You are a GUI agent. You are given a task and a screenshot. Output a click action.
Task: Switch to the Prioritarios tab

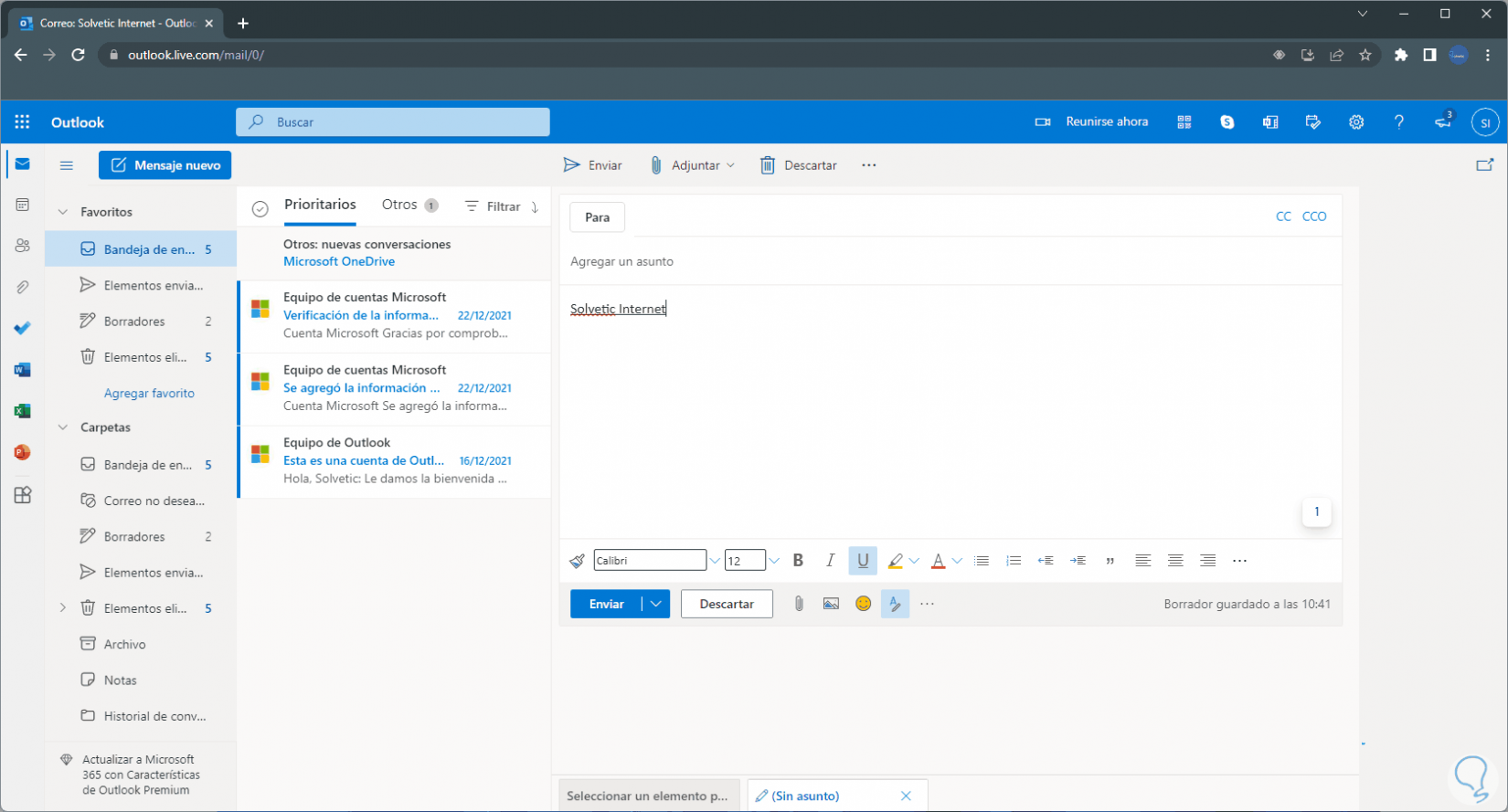tap(320, 205)
